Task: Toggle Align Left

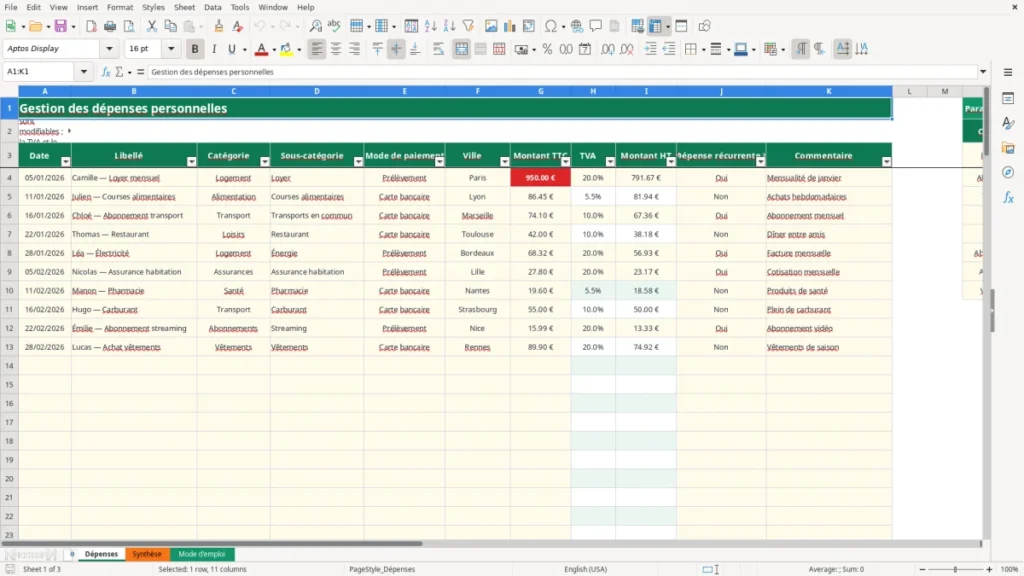Action: pyautogui.click(x=317, y=49)
